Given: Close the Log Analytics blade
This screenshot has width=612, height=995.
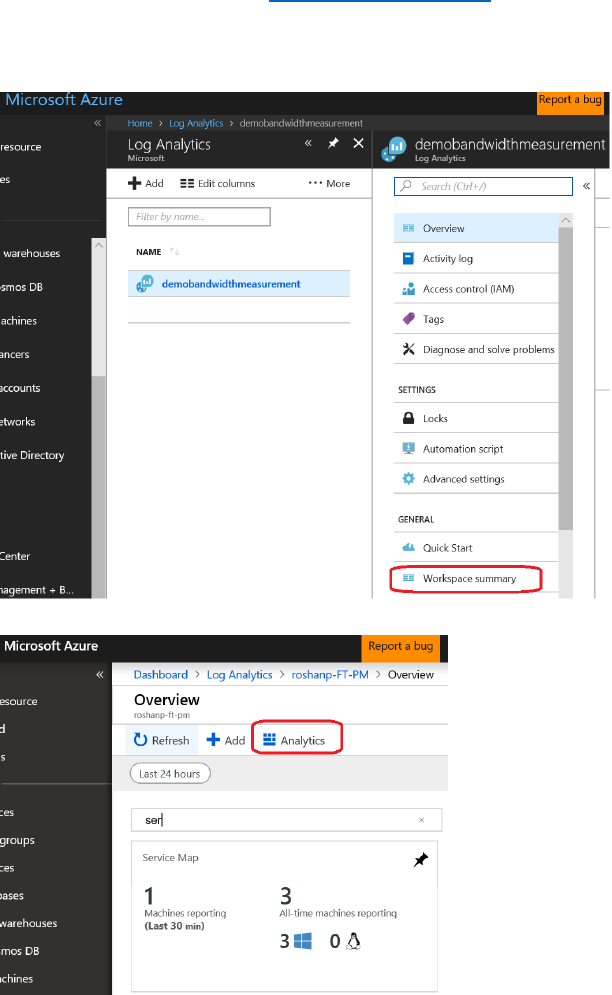Looking at the screenshot, I should 358,144.
